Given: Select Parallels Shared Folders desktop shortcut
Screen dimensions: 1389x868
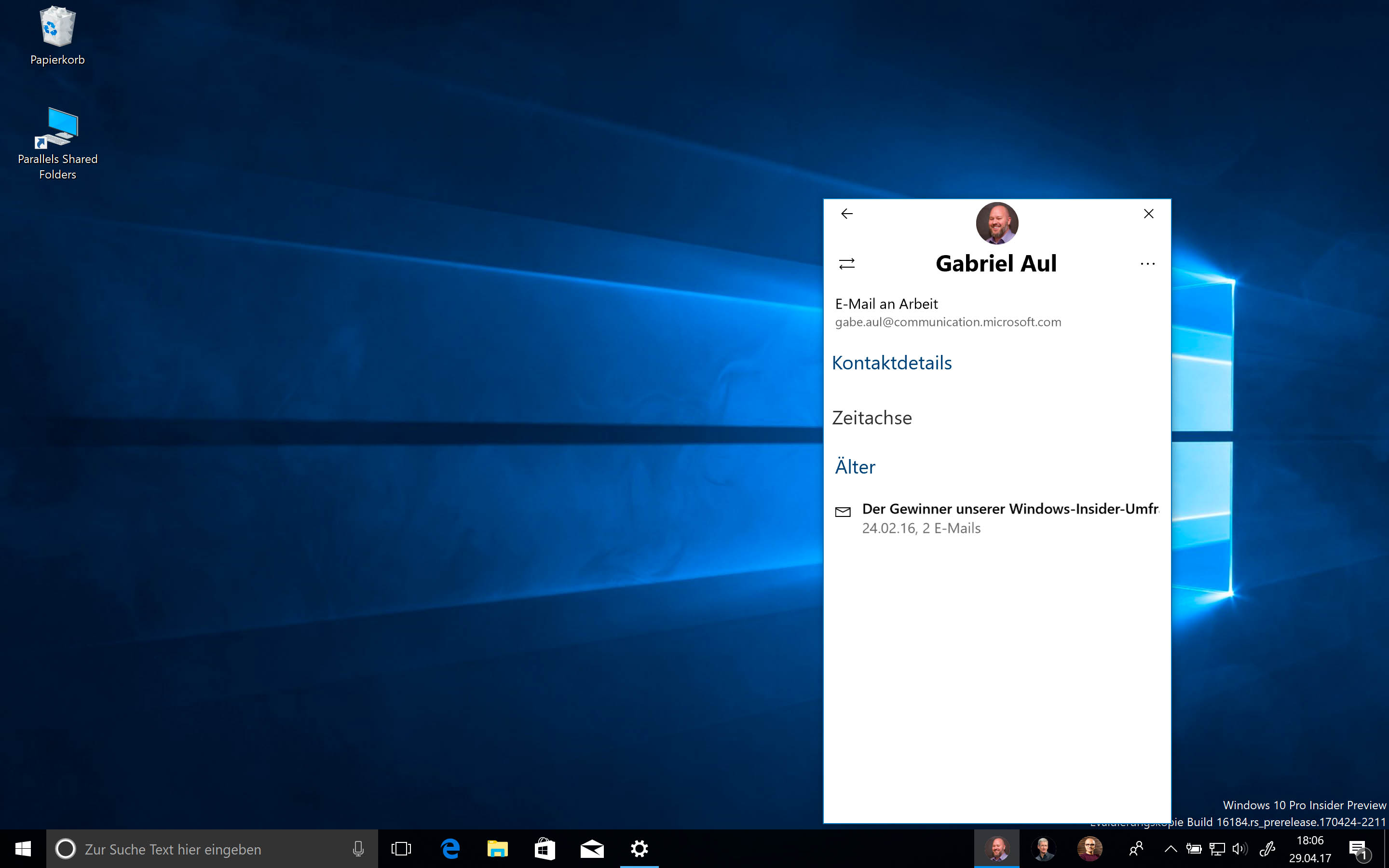Looking at the screenshot, I should click(57, 144).
